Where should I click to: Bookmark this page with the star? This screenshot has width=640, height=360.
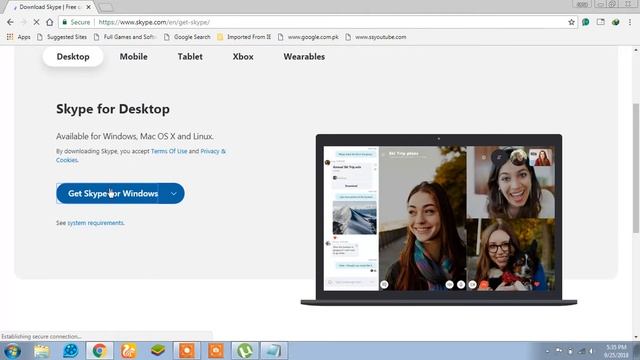tap(571, 22)
